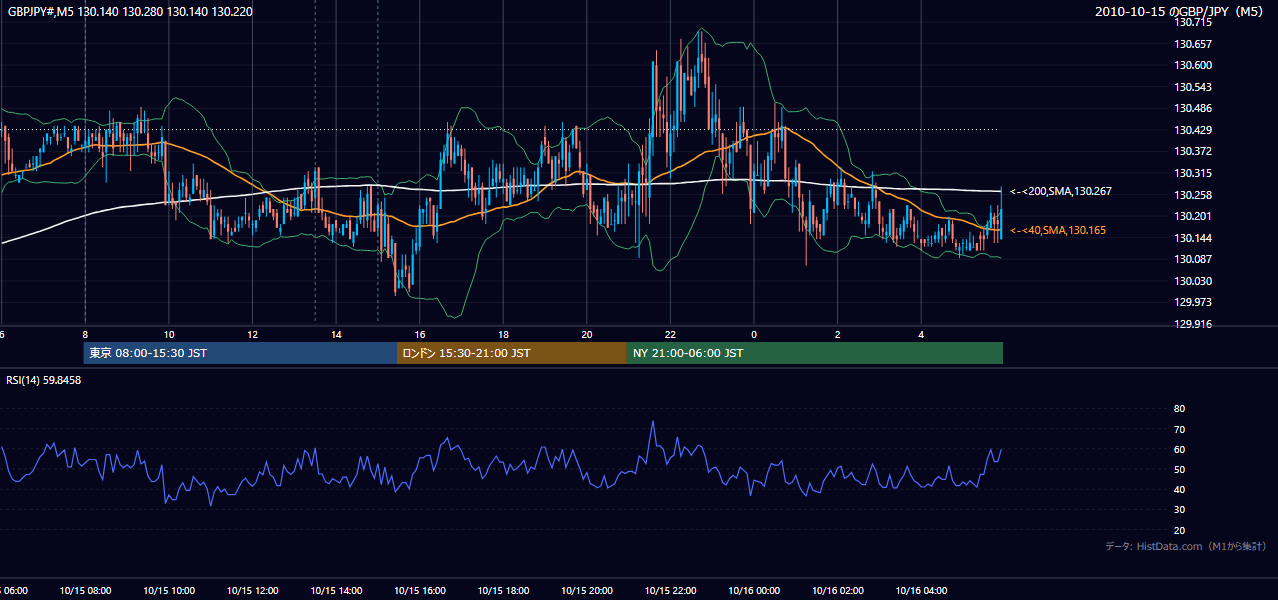
Task: Click the 10/15 10:00 time axis label
Action: tap(169, 591)
